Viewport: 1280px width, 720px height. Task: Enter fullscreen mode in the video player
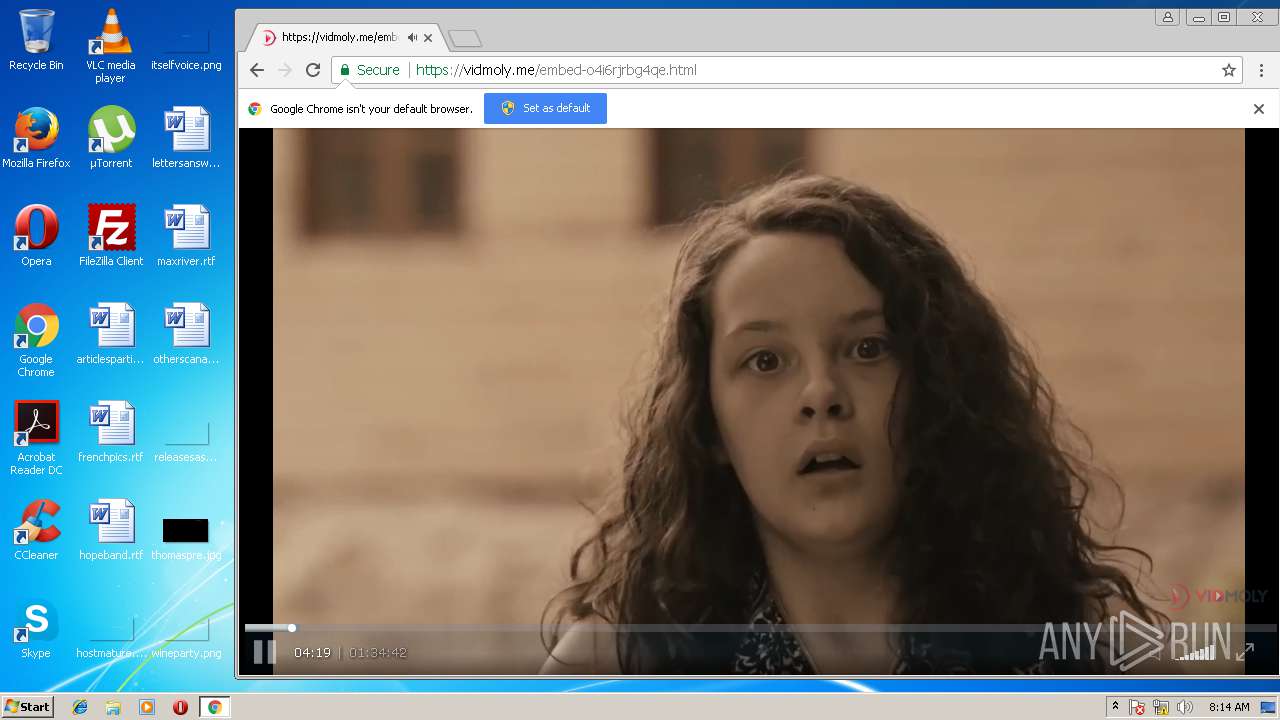tap(1245, 652)
